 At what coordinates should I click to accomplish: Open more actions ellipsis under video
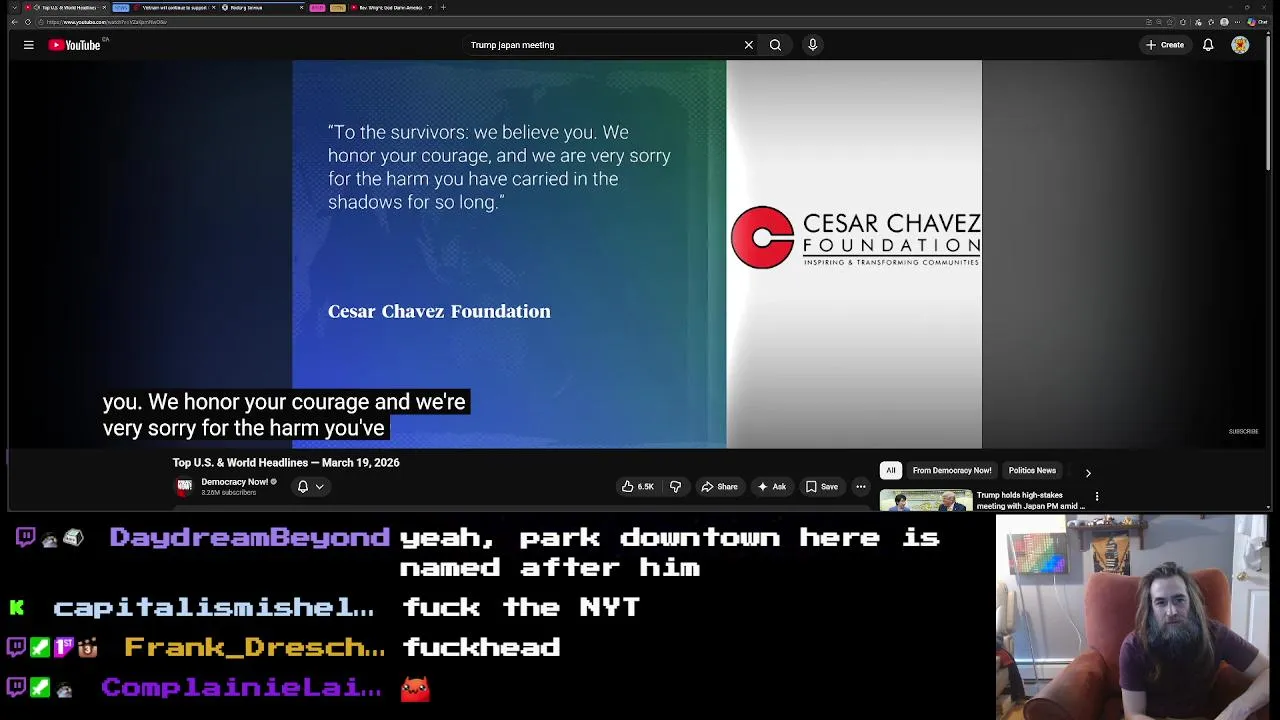(x=860, y=487)
